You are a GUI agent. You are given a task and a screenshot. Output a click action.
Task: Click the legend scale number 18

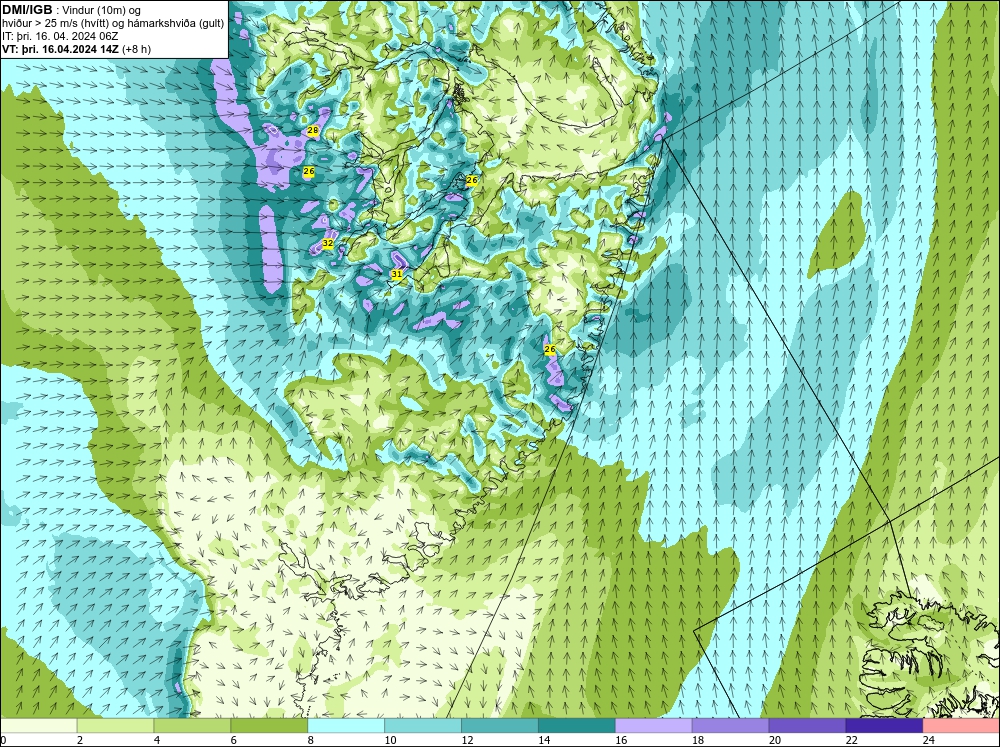point(698,740)
